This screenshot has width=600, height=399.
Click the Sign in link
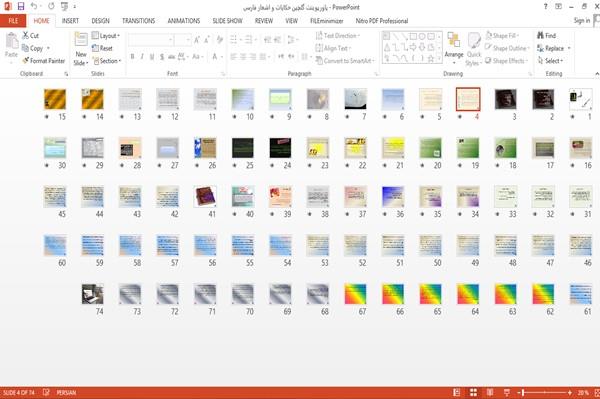click(x=582, y=21)
